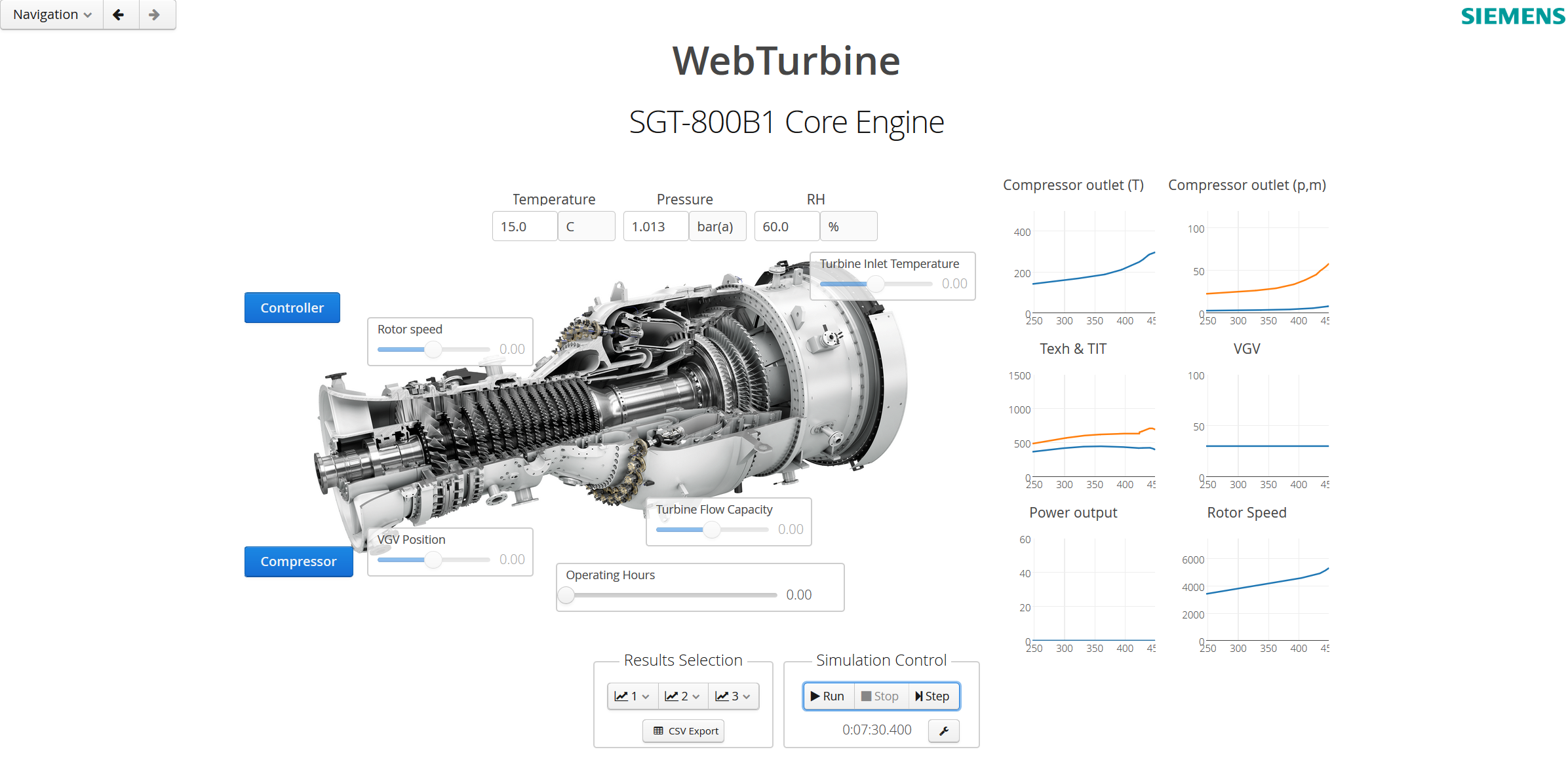Click the back arrow navigation icon

(x=119, y=14)
